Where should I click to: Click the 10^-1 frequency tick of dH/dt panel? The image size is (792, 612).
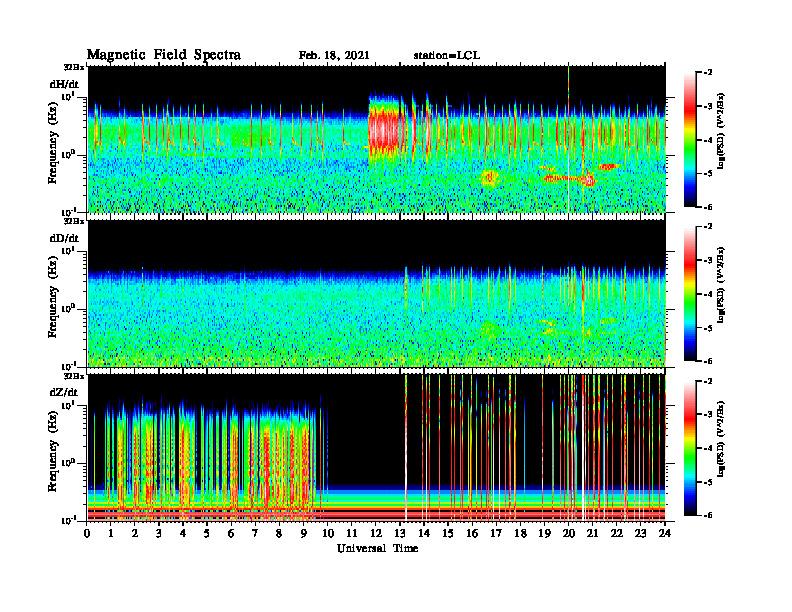click(x=68, y=211)
